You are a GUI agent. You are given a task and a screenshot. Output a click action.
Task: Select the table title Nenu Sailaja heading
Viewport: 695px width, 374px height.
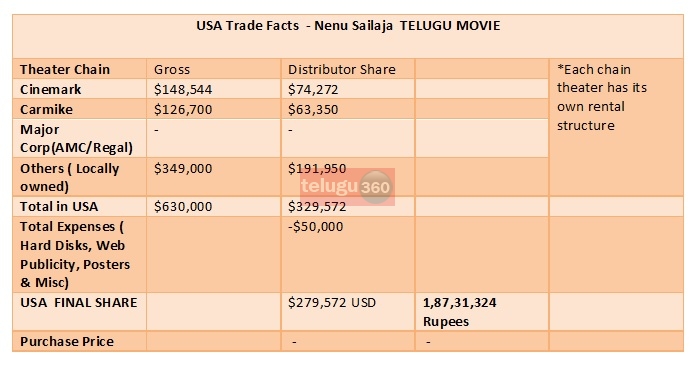pyautogui.click(x=348, y=26)
